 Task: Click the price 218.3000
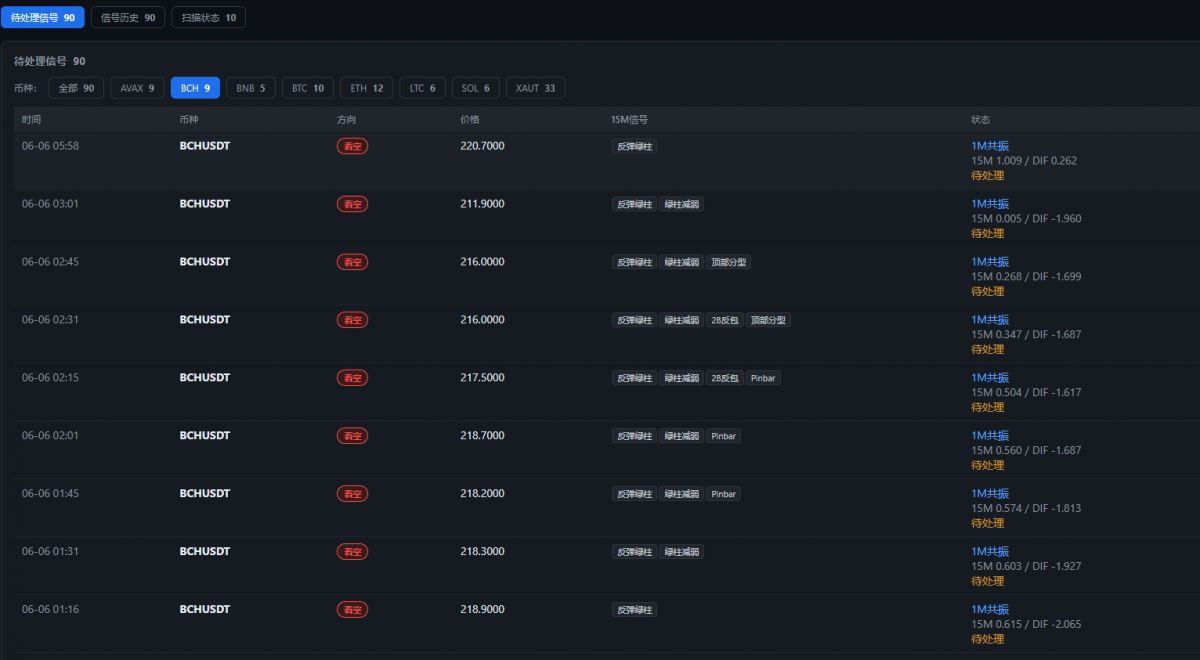(482, 552)
